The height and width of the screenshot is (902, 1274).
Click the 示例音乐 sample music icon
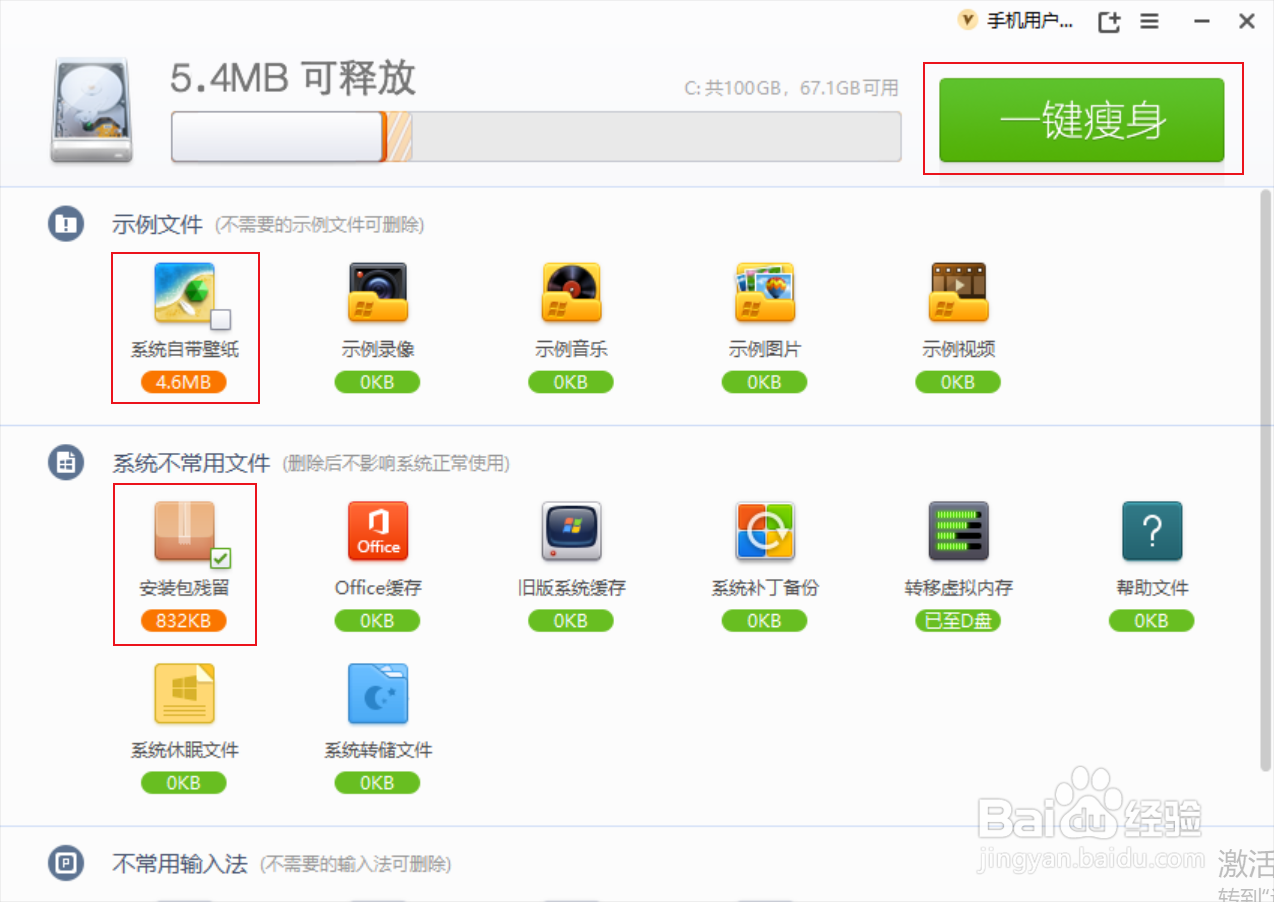tap(571, 291)
